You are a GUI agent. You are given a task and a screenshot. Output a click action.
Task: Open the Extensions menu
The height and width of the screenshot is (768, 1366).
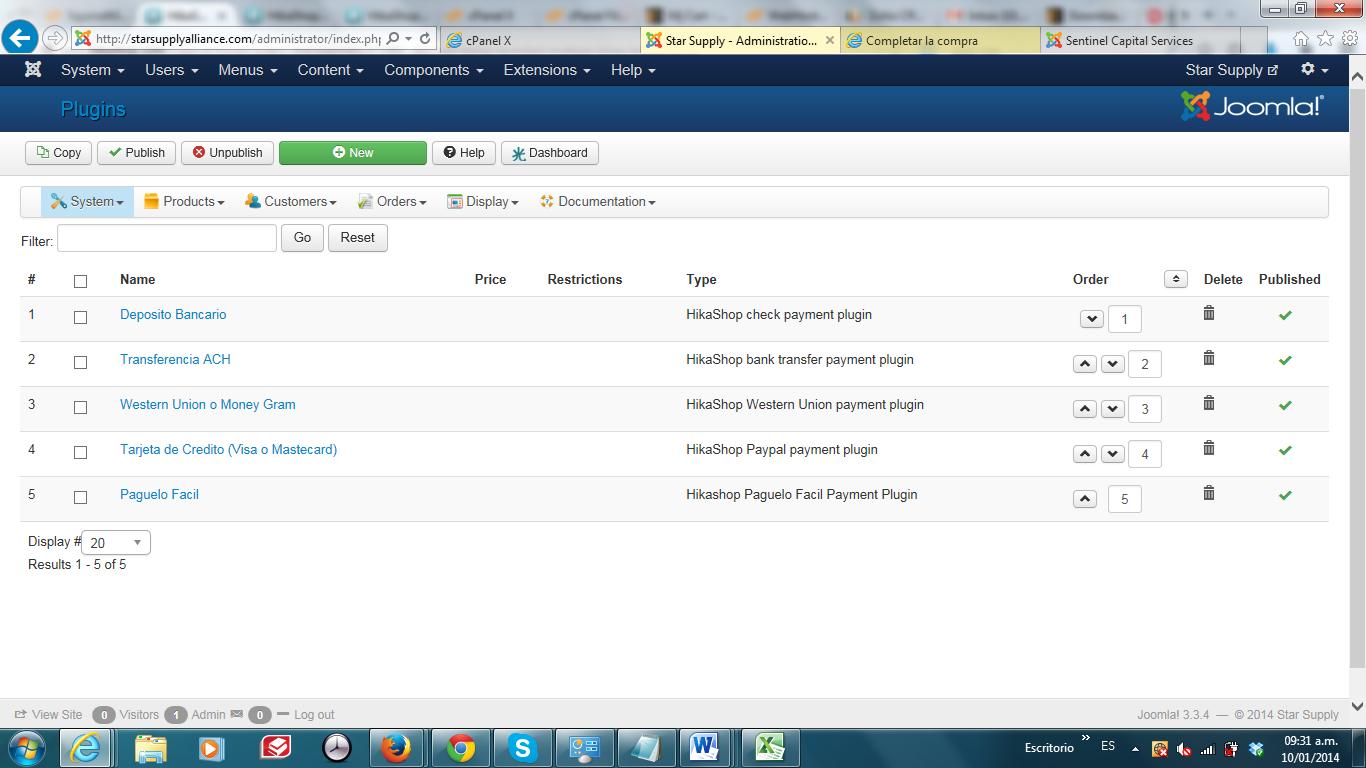click(x=547, y=70)
